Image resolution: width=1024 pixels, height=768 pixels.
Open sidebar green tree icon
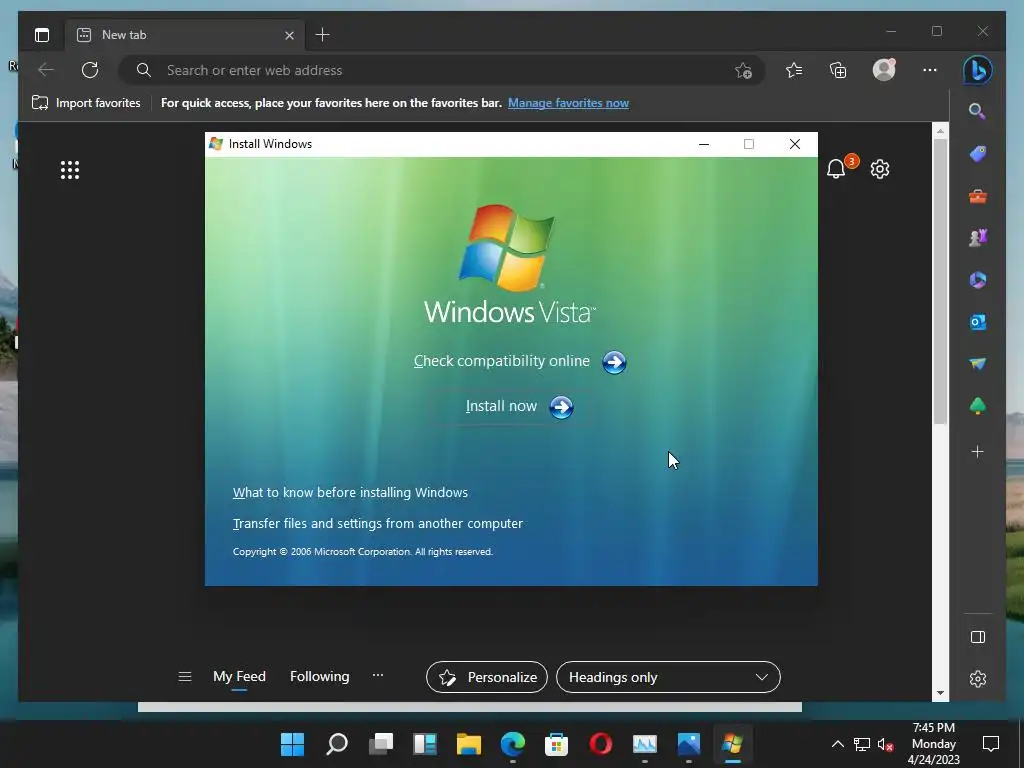pyautogui.click(x=978, y=406)
